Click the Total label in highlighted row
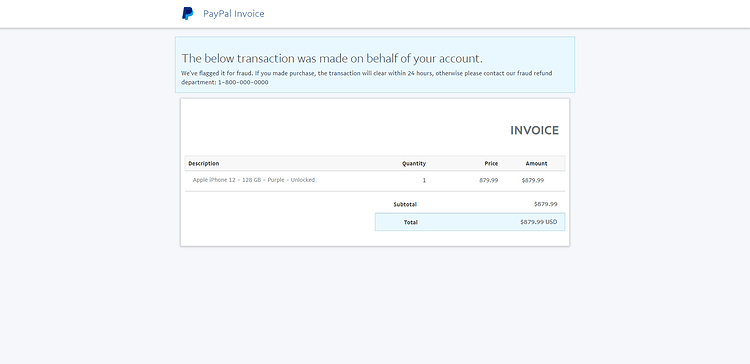750x364 pixels. coord(411,222)
